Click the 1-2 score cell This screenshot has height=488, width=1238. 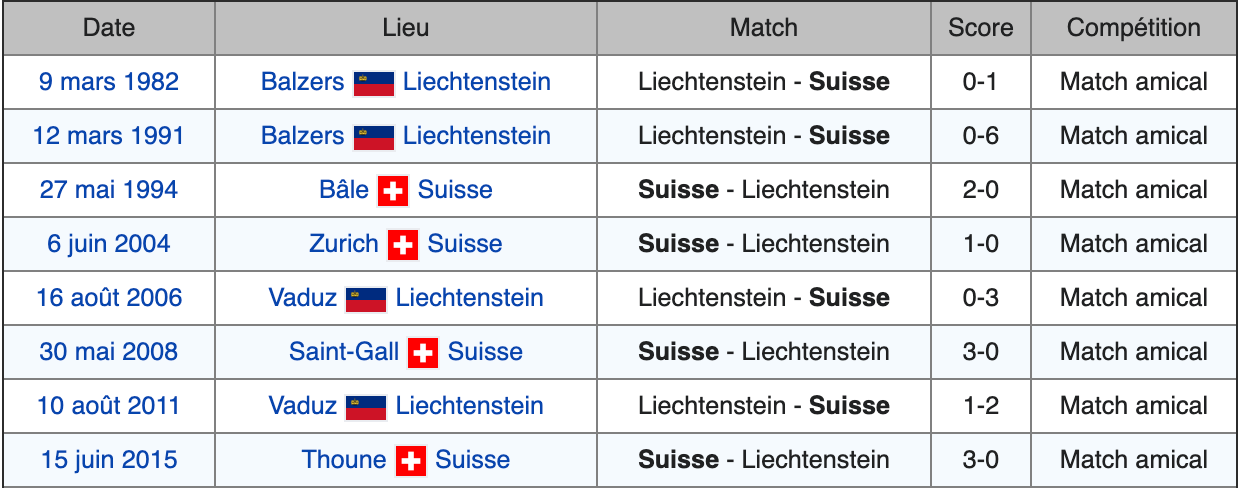point(980,406)
